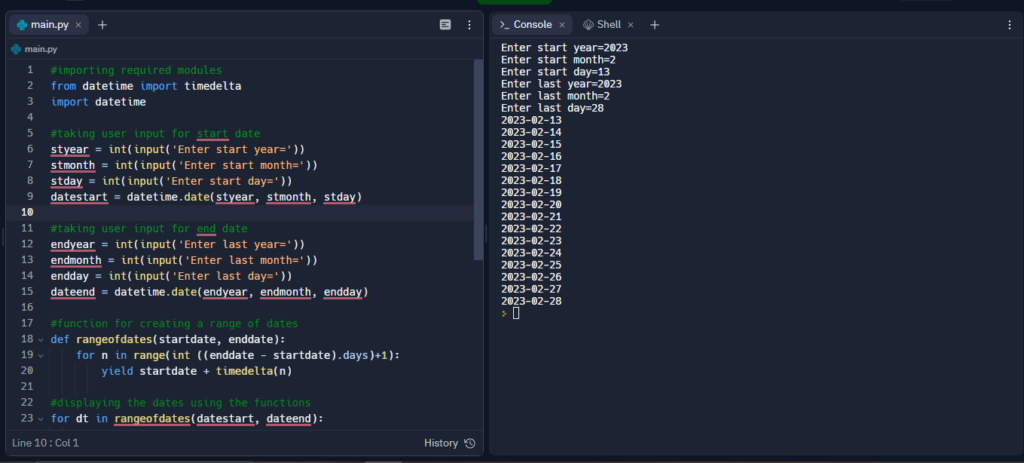This screenshot has height=463, width=1024.
Task: Click the datestart assignment on line 9
Action: [206, 197]
